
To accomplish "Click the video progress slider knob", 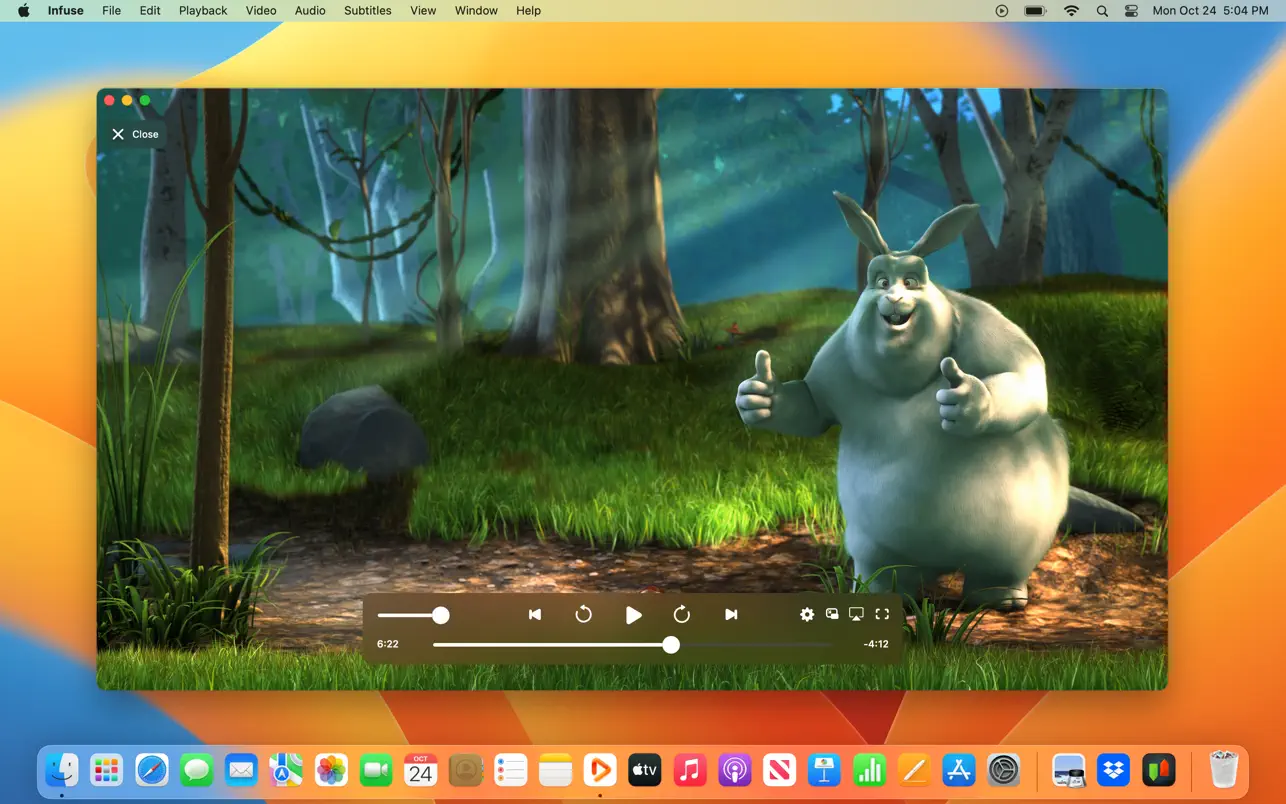I will click(671, 645).
